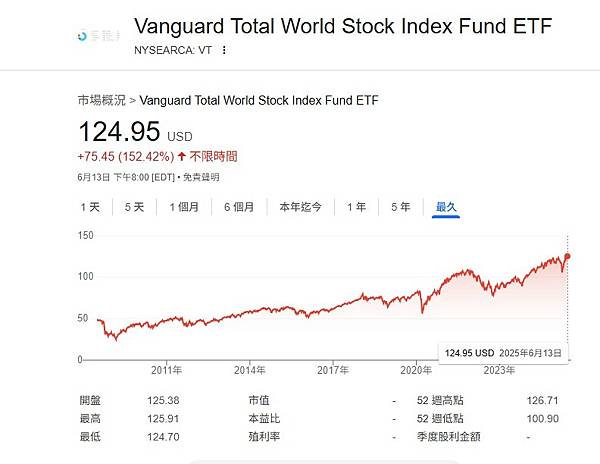The image size is (600, 464).
Task: Select the 本年迄今 range tab
Action: point(300,207)
